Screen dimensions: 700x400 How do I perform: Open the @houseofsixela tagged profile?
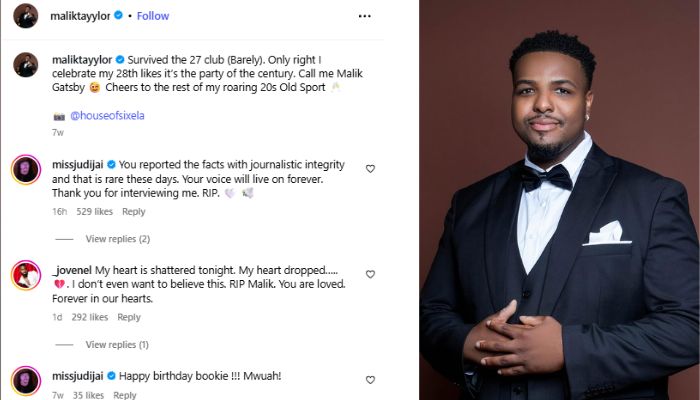tap(107, 116)
